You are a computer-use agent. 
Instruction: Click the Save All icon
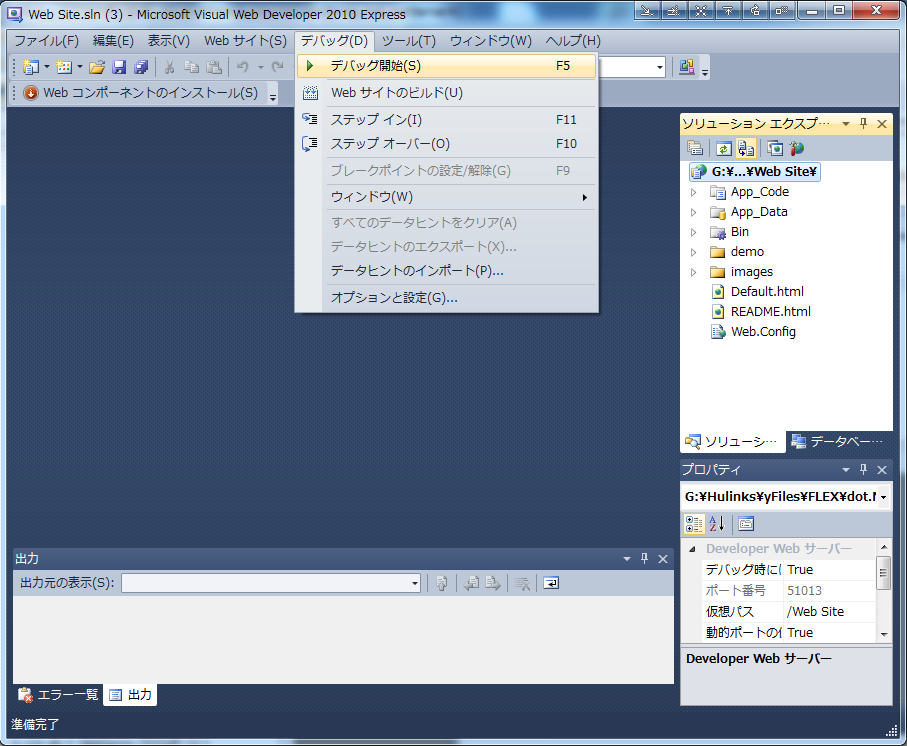click(141, 67)
